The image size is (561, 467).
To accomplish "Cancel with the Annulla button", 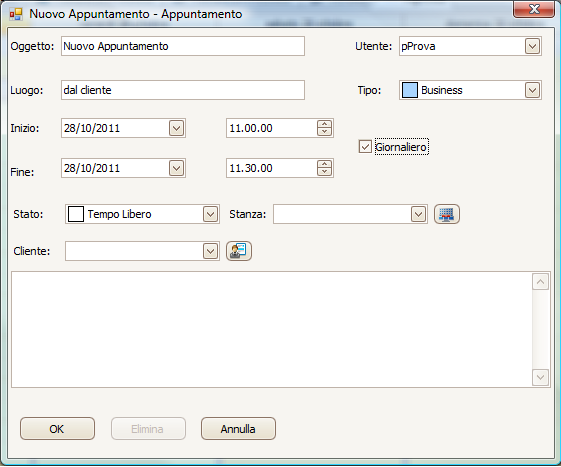I will (x=238, y=428).
